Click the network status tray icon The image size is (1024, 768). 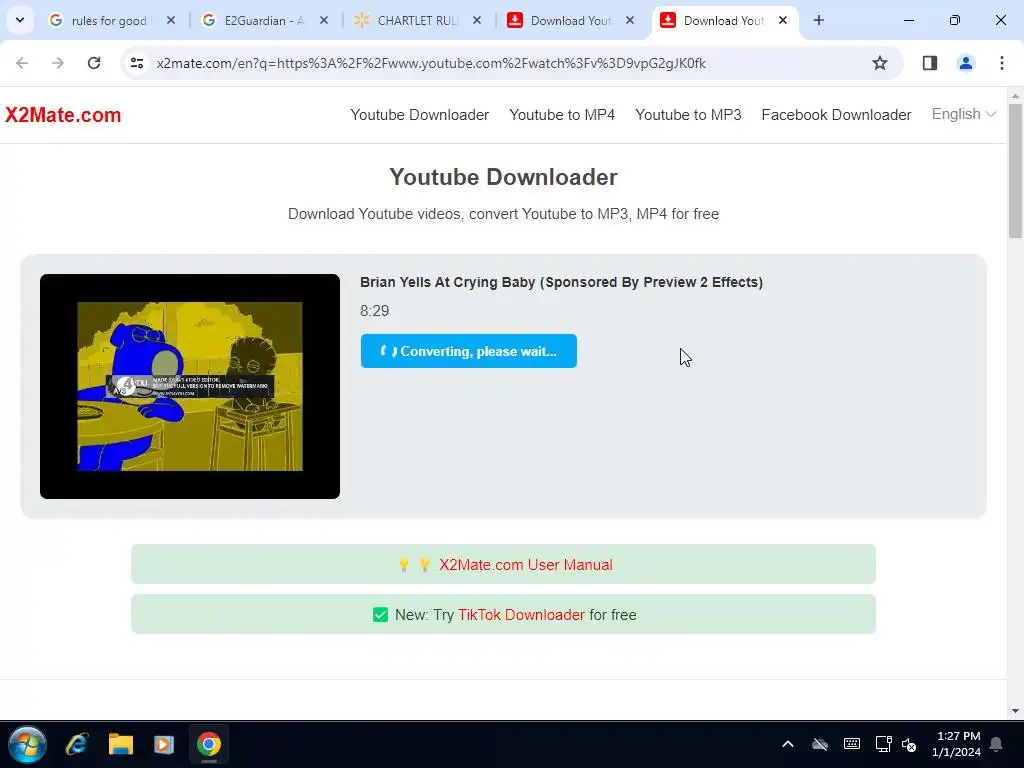[x=884, y=744]
